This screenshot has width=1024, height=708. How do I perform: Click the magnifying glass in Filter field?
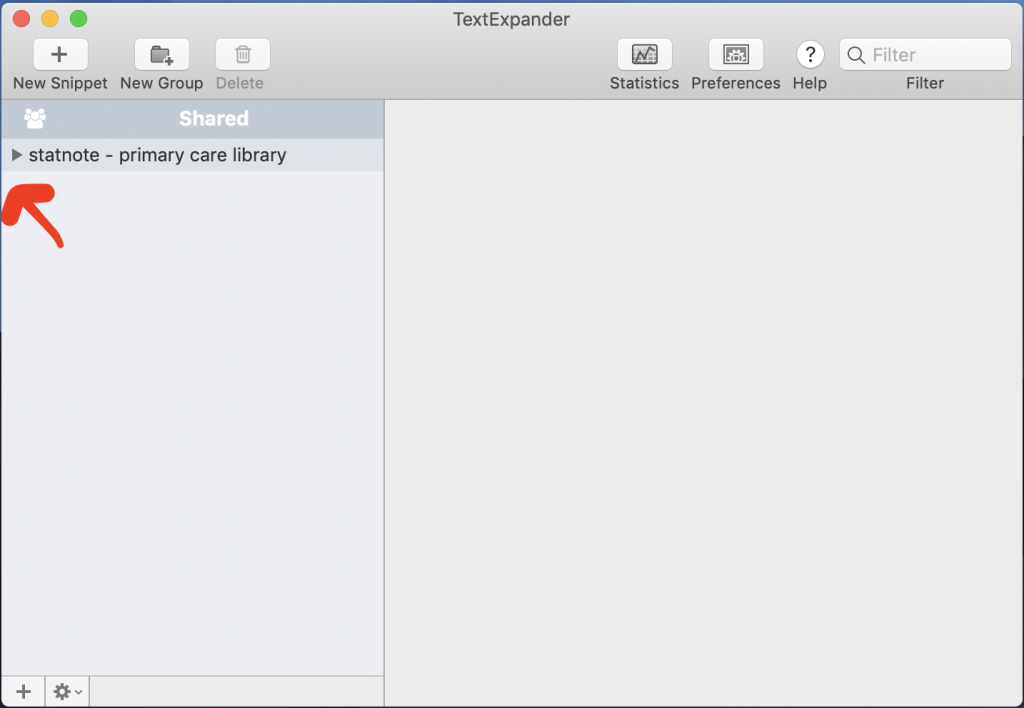coord(856,55)
